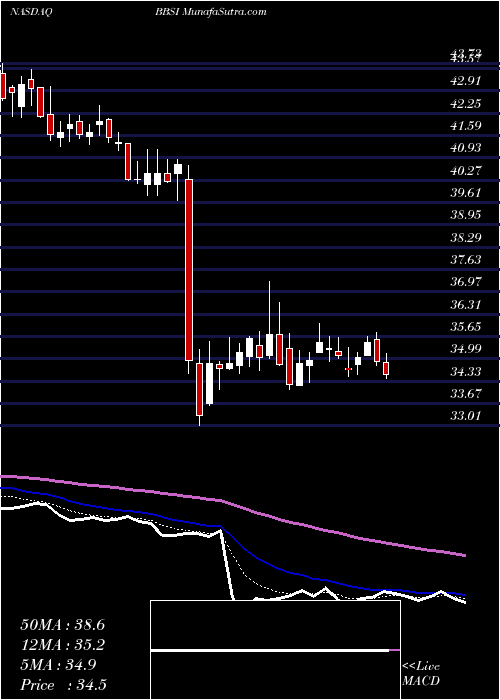Click the Price : 34.5 readout
Viewport: 500px width, 700px height.
pyautogui.click(x=63, y=685)
